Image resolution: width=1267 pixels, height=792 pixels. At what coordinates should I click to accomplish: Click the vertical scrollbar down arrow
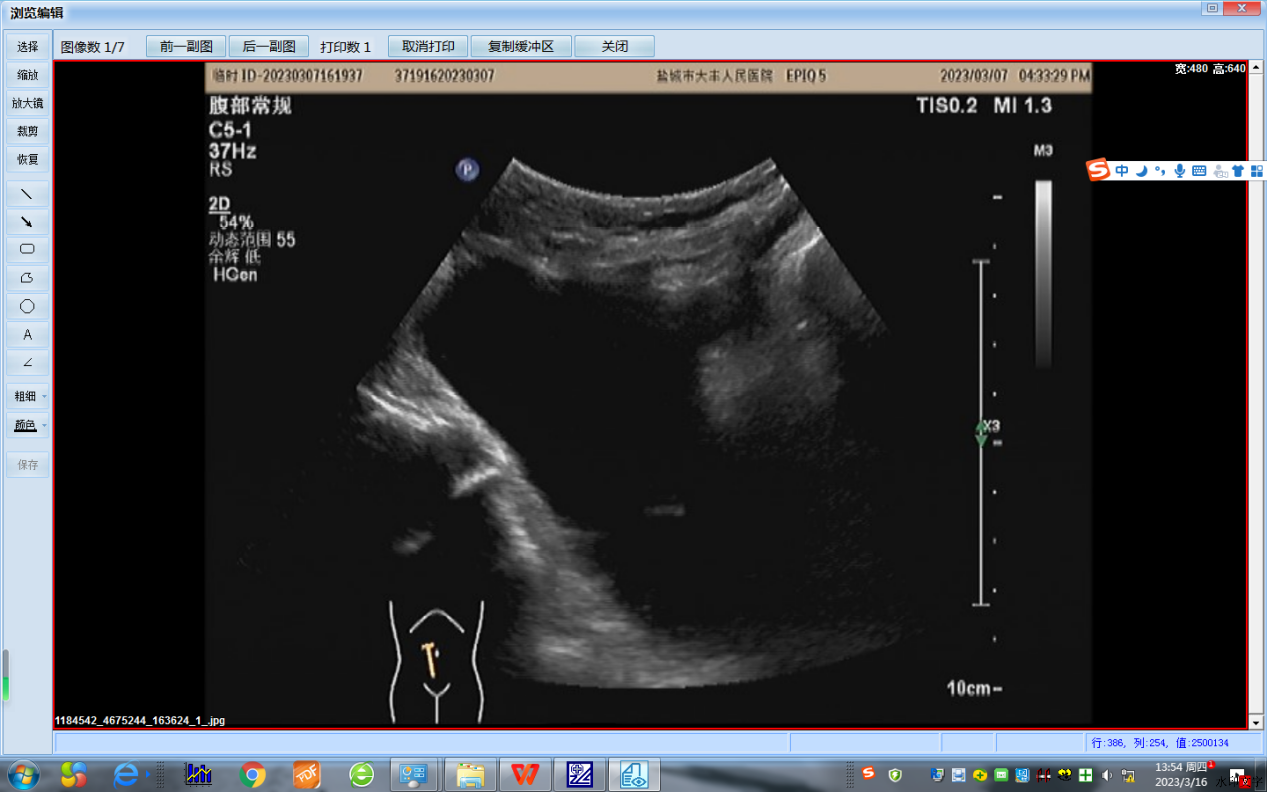(x=1256, y=722)
